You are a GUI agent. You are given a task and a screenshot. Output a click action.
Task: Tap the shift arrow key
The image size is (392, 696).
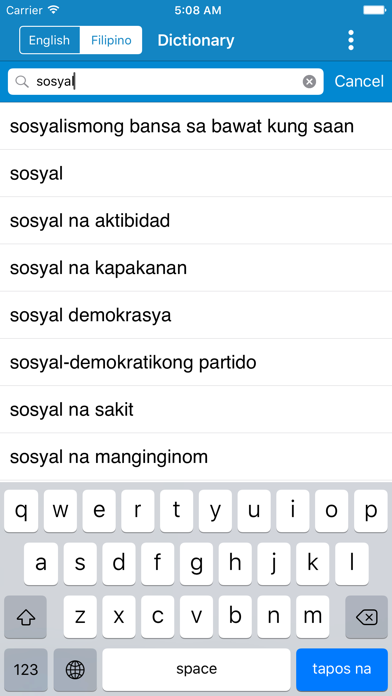(25, 617)
